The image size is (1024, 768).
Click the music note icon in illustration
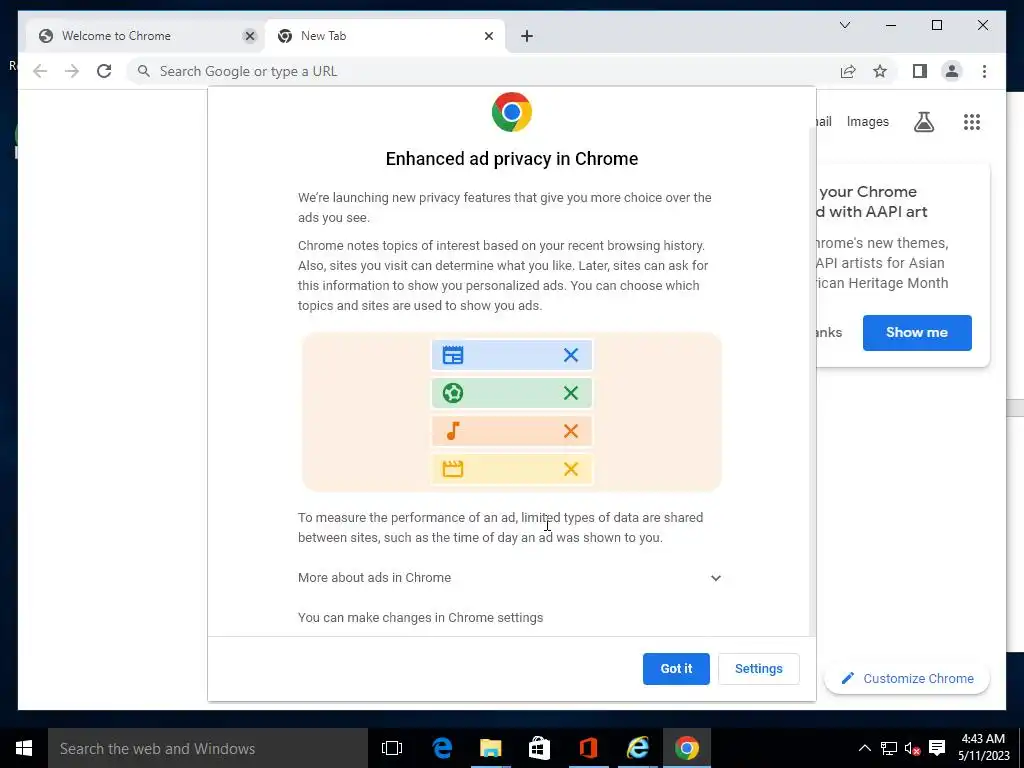(453, 431)
